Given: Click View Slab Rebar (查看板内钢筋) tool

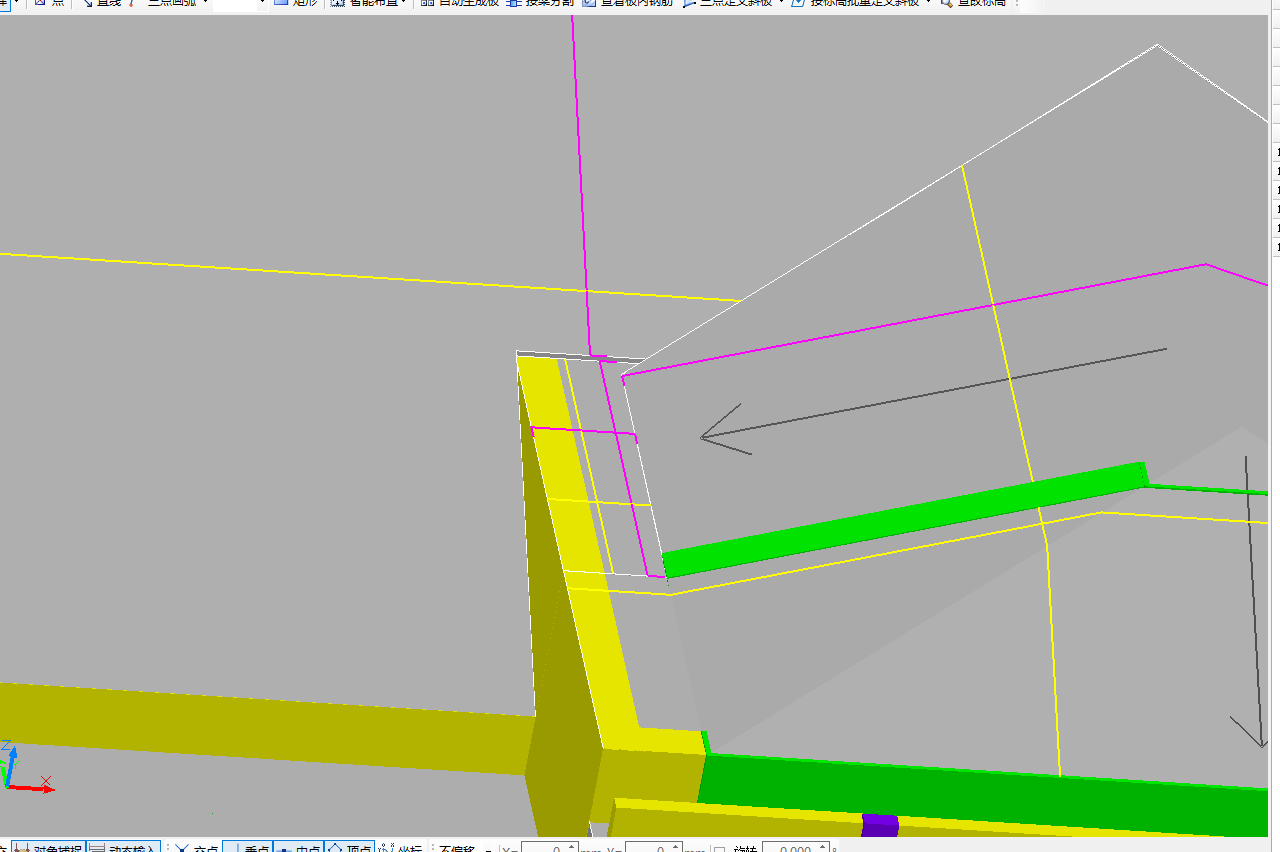Looking at the screenshot, I should [629, 4].
